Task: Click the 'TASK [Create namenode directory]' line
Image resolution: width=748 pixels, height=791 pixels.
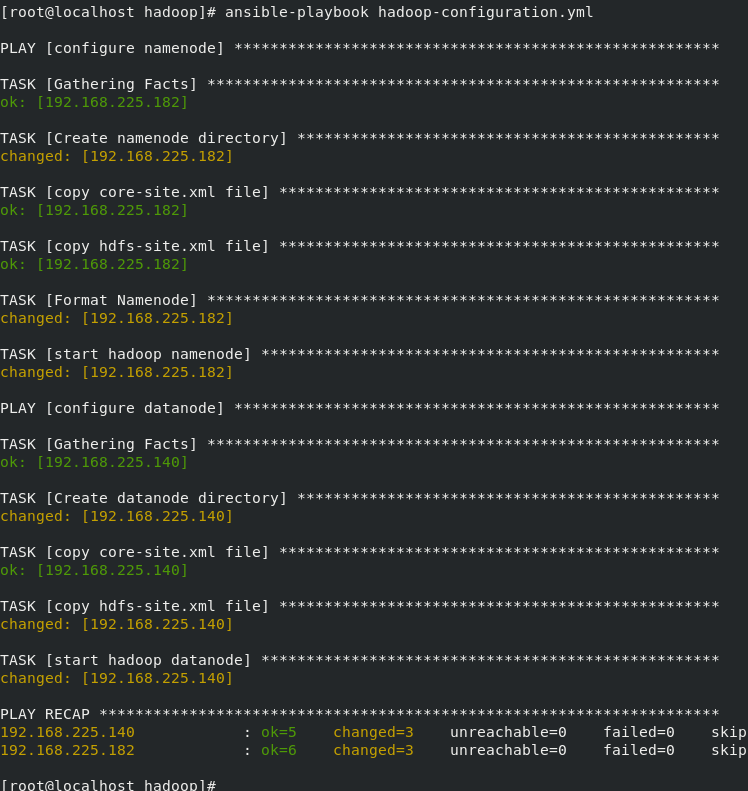Action: pos(143,138)
